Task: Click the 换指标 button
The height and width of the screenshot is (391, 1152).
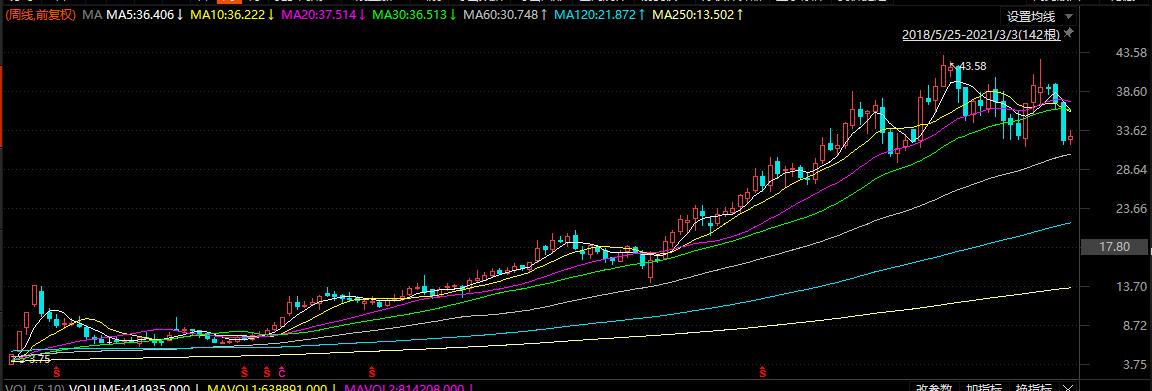Action: (1034, 387)
